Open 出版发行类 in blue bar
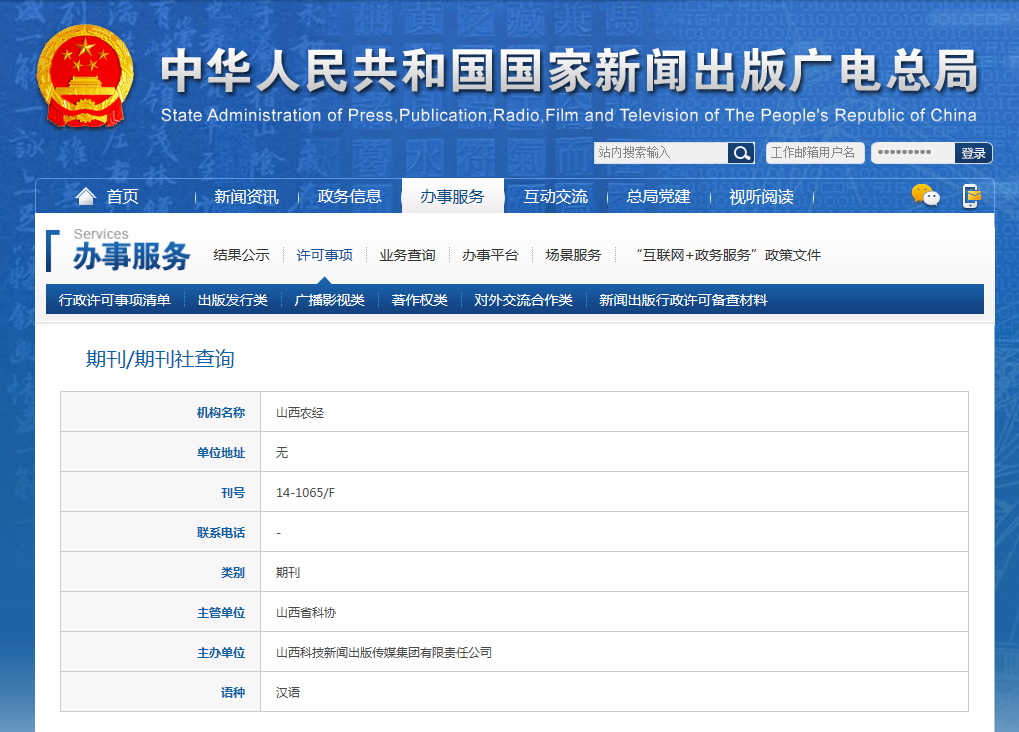The image size is (1019, 732). point(233,300)
